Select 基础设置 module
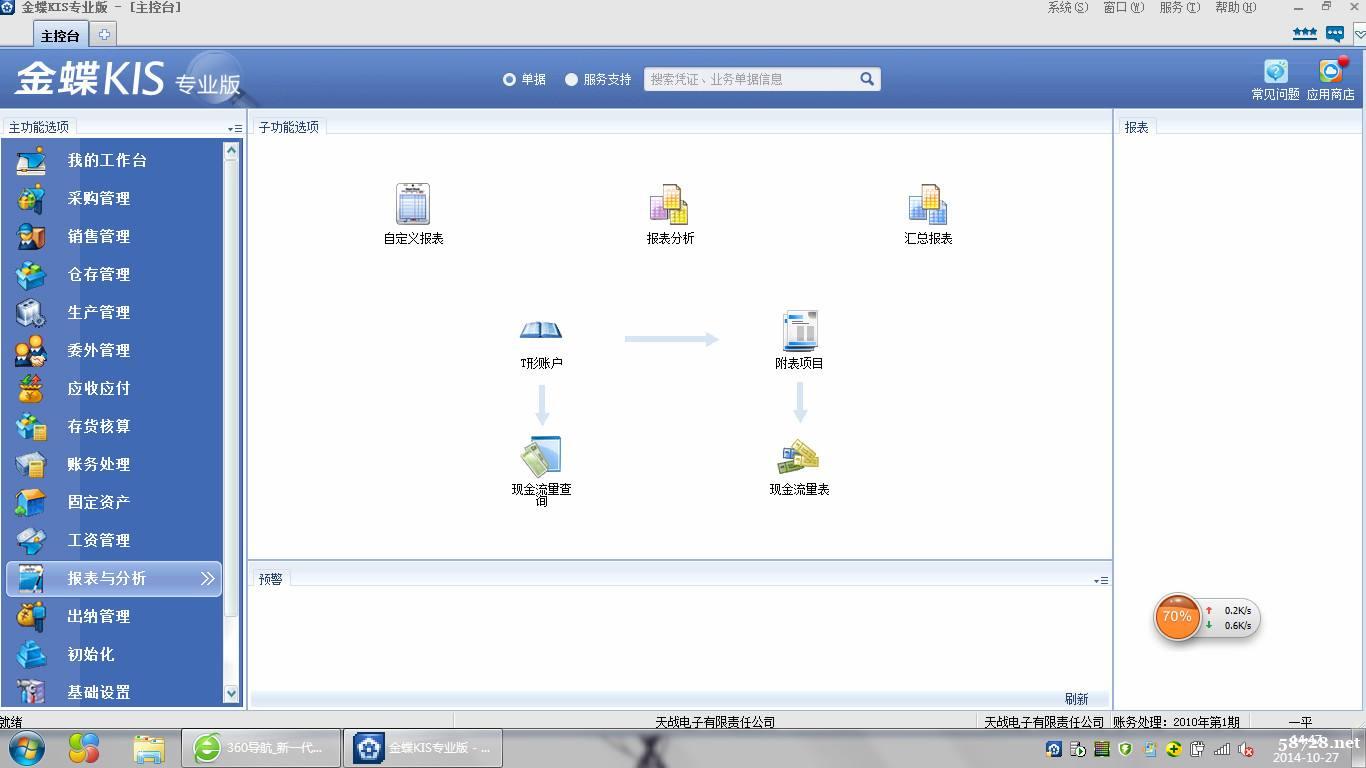This screenshot has width=1366, height=768. pyautogui.click(x=99, y=692)
